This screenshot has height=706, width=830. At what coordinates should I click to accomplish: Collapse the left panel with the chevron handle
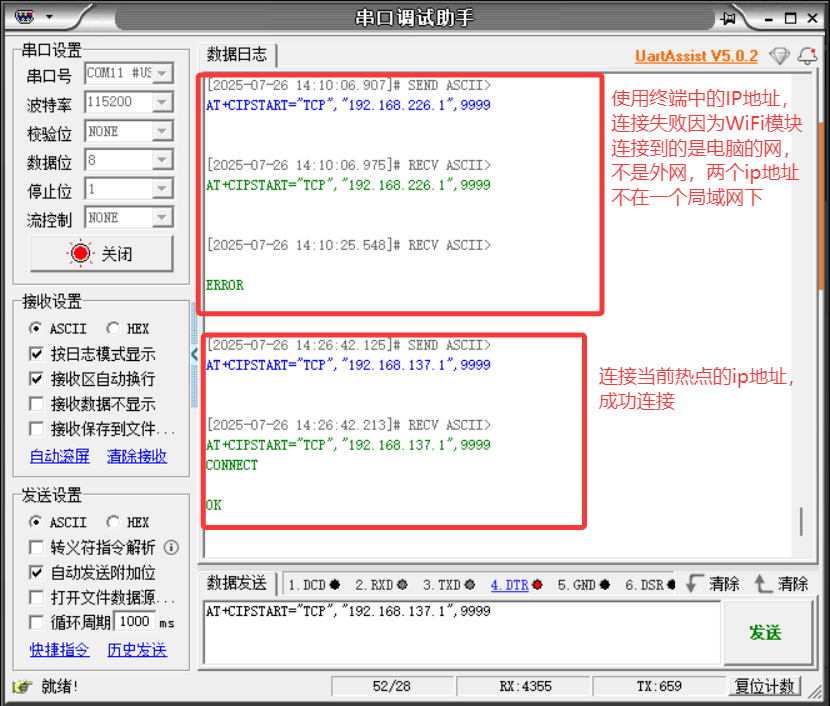pyautogui.click(x=194, y=354)
